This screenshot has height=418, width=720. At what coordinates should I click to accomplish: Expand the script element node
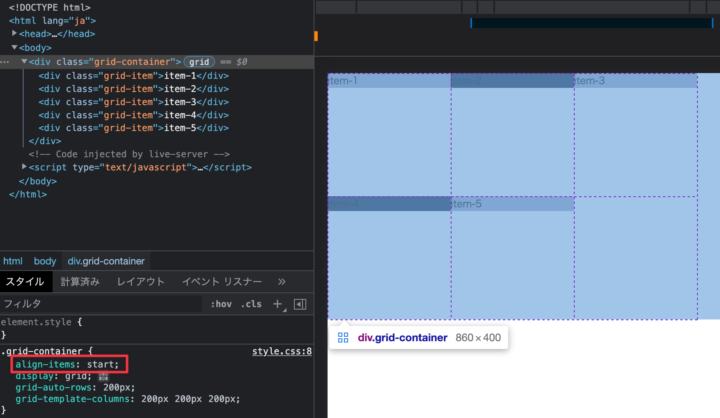tap(24, 167)
